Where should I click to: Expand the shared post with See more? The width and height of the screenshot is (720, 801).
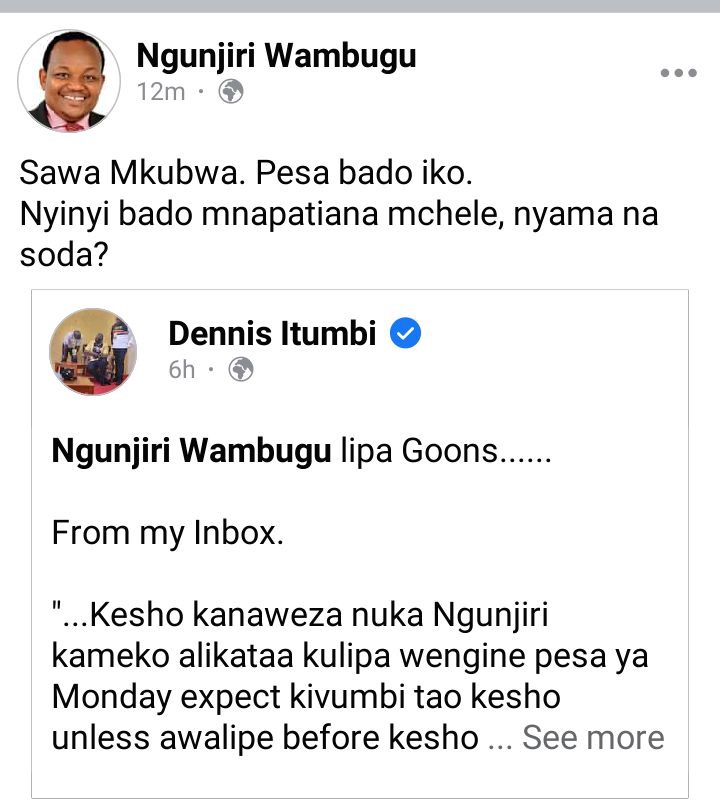click(x=593, y=737)
